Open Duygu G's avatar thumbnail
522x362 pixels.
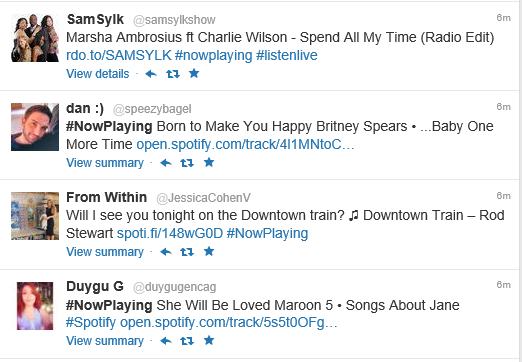(x=35, y=306)
